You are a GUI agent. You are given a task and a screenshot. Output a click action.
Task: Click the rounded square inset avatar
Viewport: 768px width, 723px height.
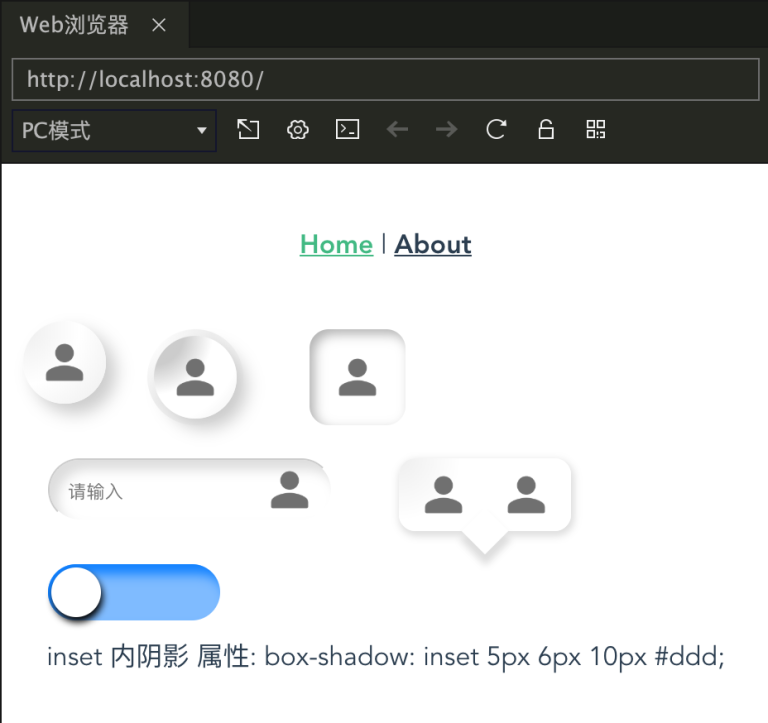point(358,377)
